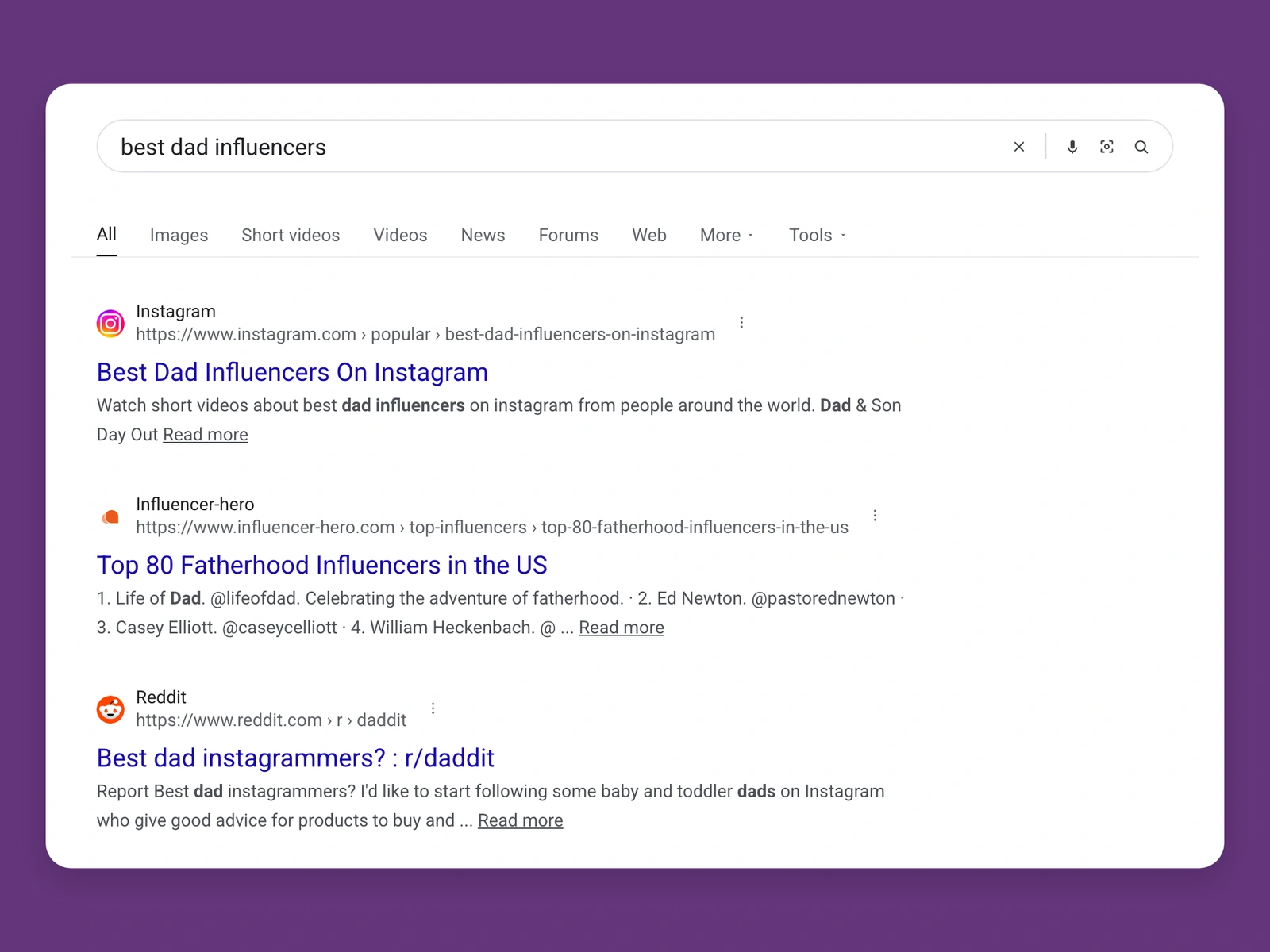This screenshot has width=1270, height=952.
Task: Open 'Best dad instagrammers? : r/daddit' result
Action: point(295,758)
